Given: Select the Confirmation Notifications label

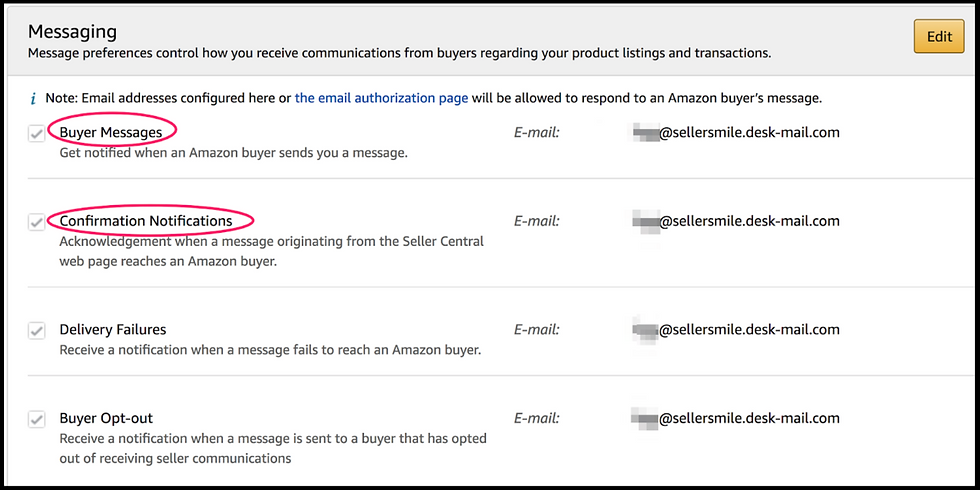Looking at the screenshot, I should coord(145,221).
